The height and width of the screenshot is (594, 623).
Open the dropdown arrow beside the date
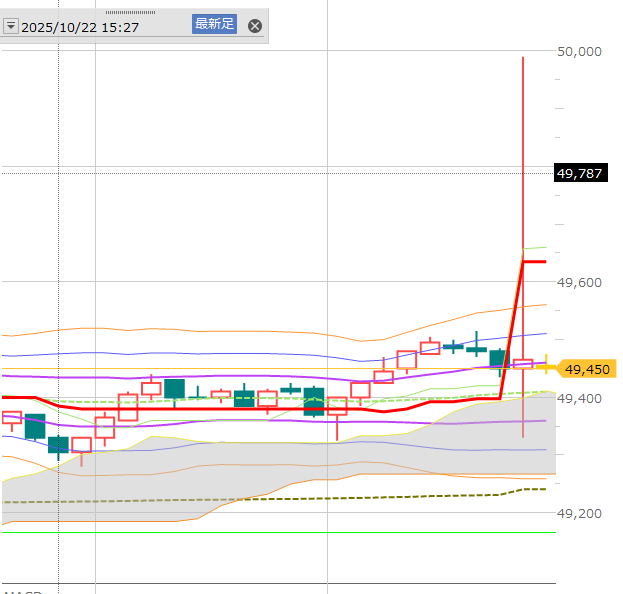[11, 26]
